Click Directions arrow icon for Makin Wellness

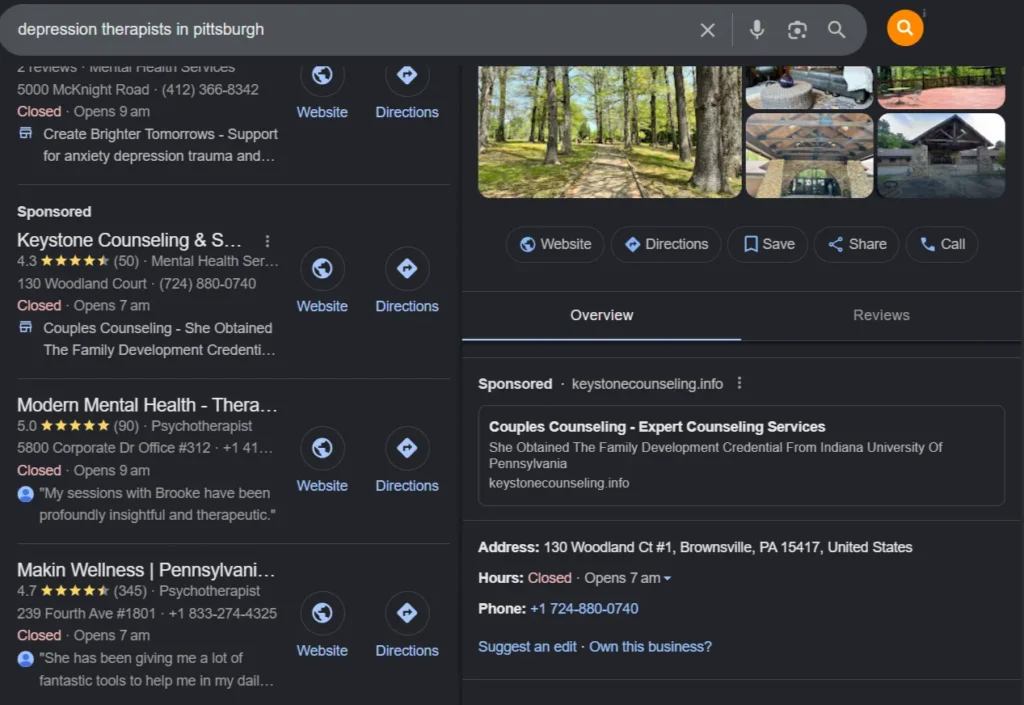pyautogui.click(x=407, y=613)
